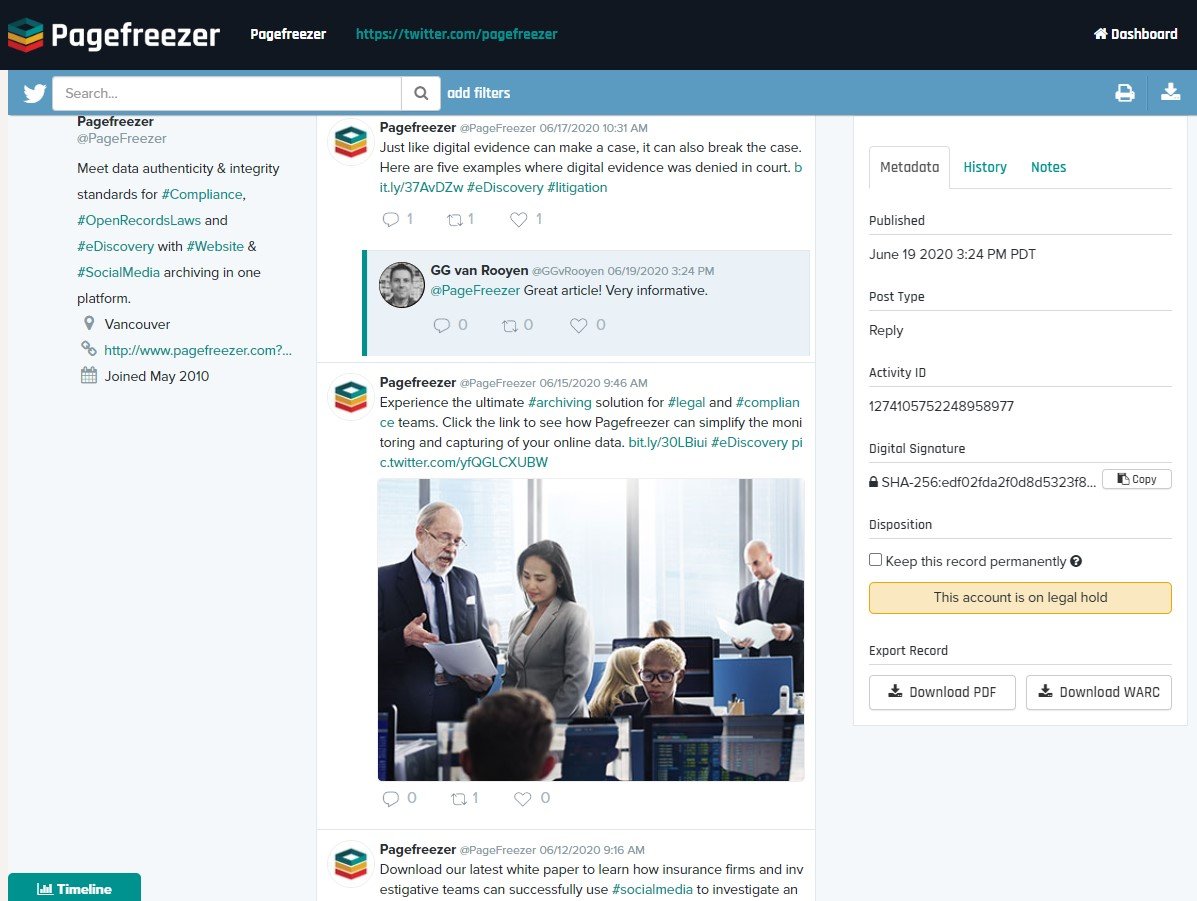Click the download icon in blue toolbar
This screenshot has width=1197, height=901.
pyautogui.click(x=1170, y=92)
